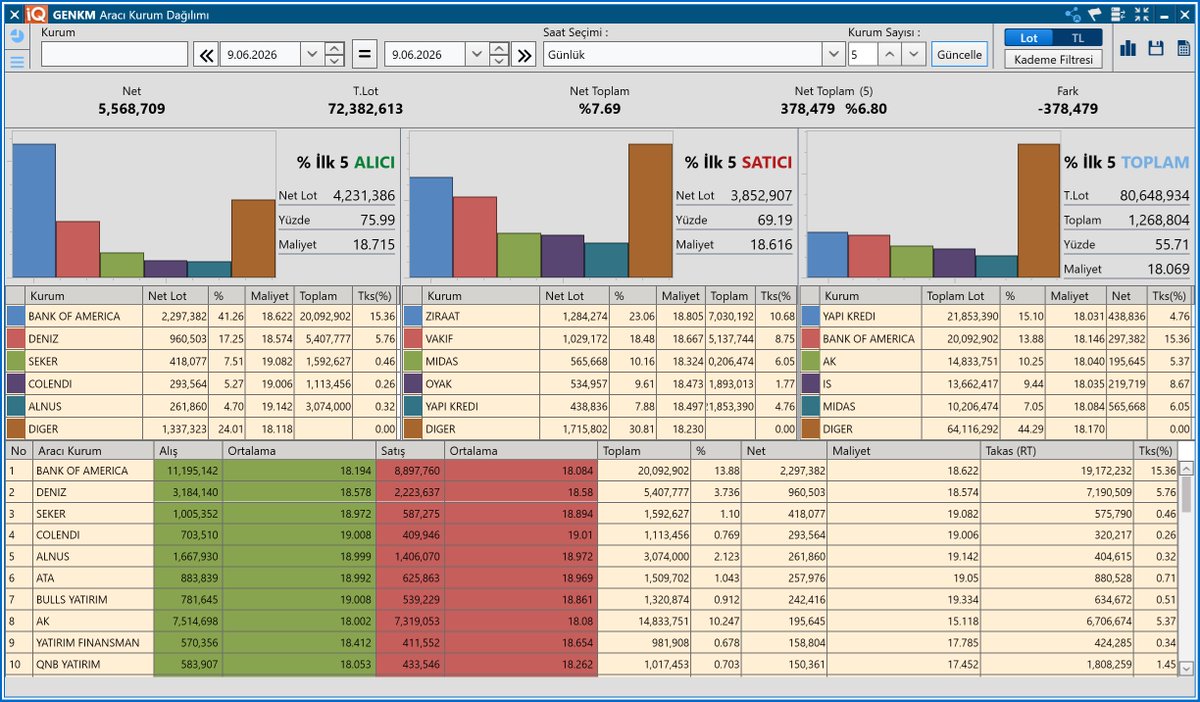The width and height of the screenshot is (1200, 702).
Task: Click the list lines icon at top left
Action: [x=17, y=62]
